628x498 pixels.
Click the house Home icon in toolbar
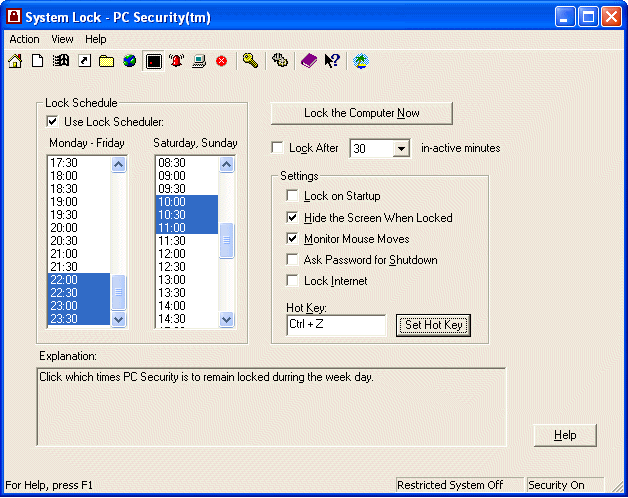[15, 61]
